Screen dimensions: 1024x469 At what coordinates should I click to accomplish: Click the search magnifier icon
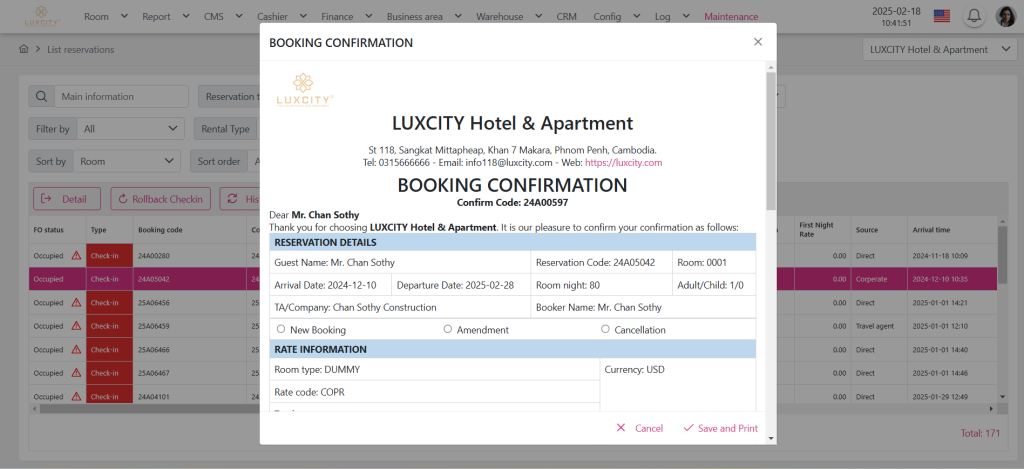[x=41, y=97]
